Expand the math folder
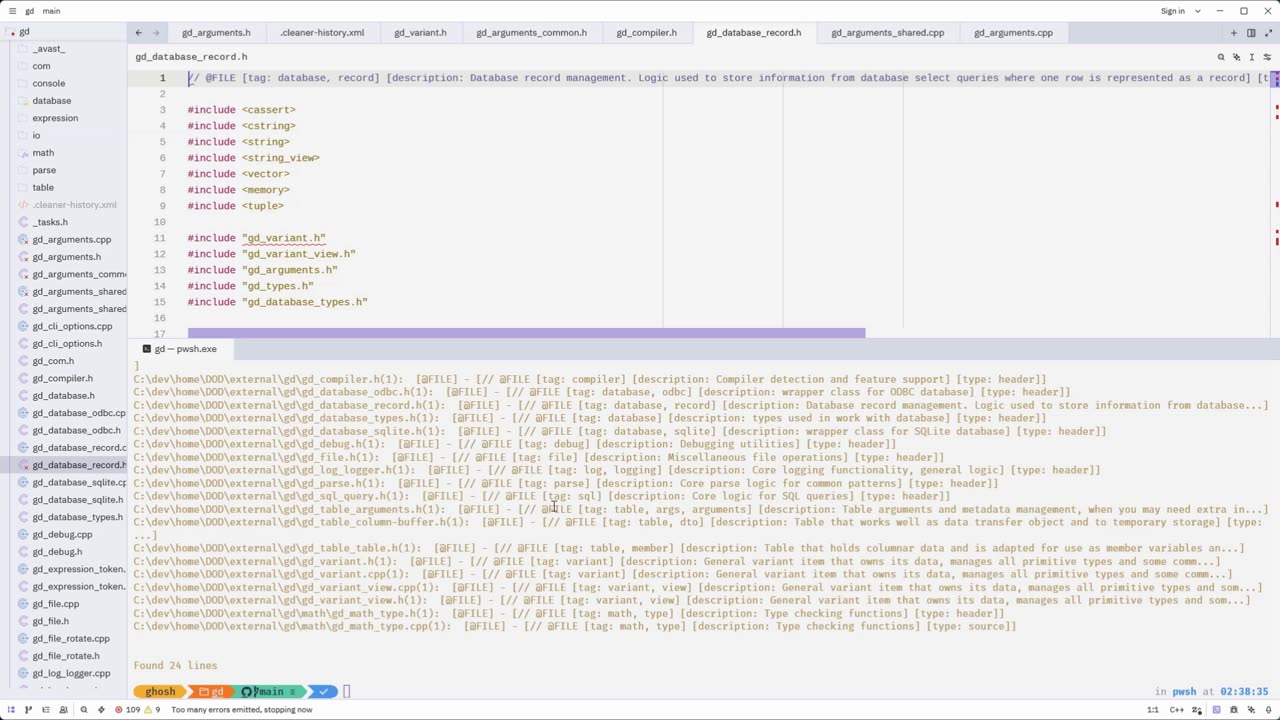Image resolution: width=1280 pixels, height=720 pixels. (x=64, y=152)
